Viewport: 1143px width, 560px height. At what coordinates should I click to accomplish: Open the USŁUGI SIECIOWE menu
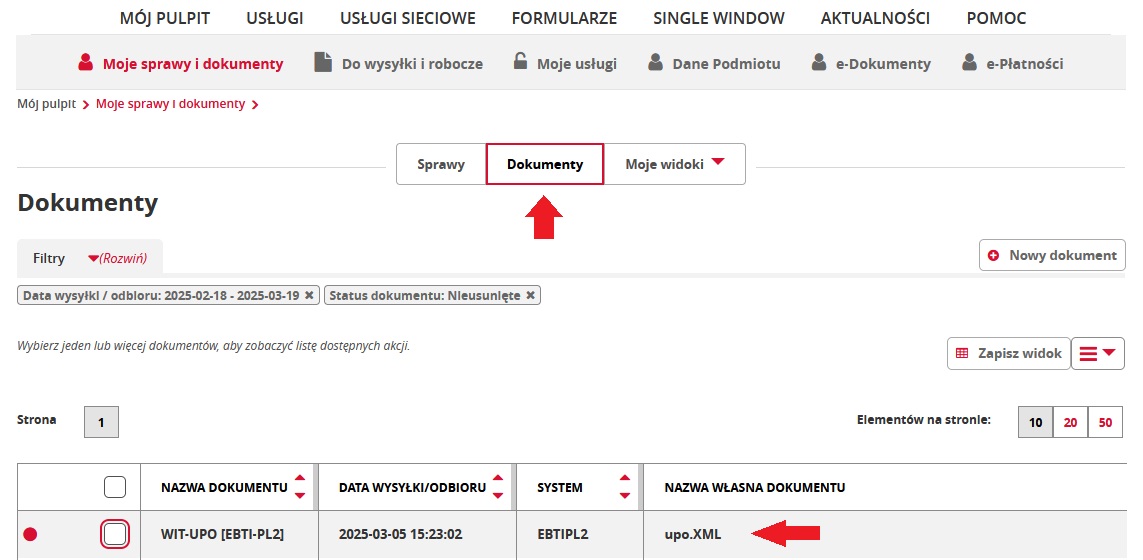407,18
